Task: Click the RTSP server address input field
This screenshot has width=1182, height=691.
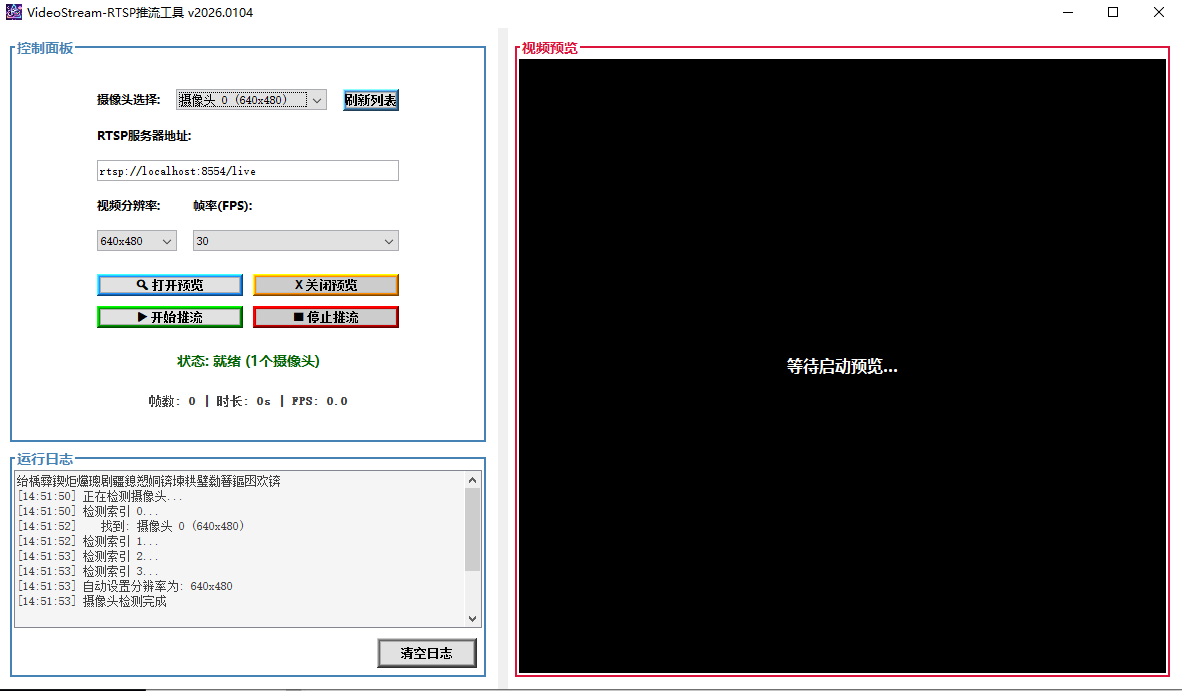Action: (x=247, y=170)
